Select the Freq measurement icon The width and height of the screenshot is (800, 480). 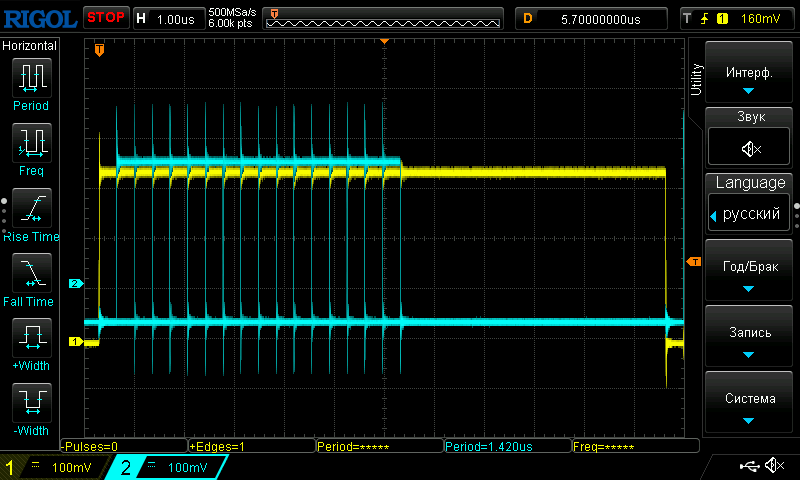(31, 143)
